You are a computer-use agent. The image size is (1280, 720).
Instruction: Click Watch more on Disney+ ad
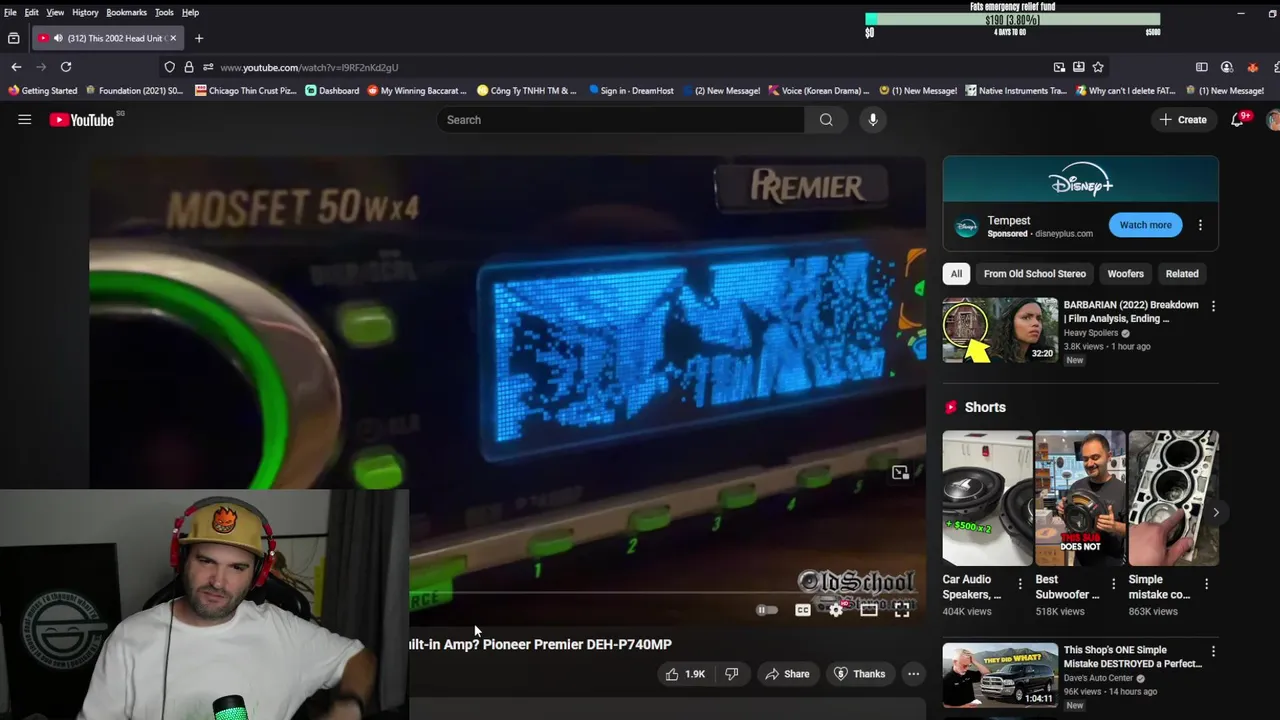(1145, 225)
